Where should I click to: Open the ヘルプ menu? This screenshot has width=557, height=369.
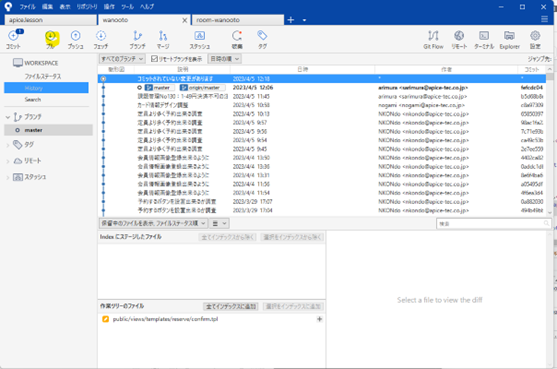point(147,6)
